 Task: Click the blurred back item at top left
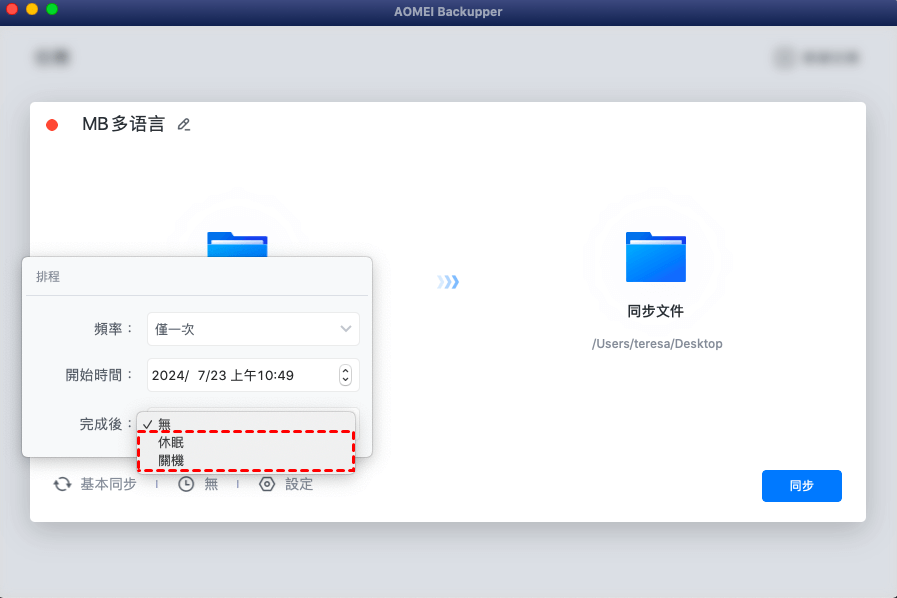click(52, 57)
